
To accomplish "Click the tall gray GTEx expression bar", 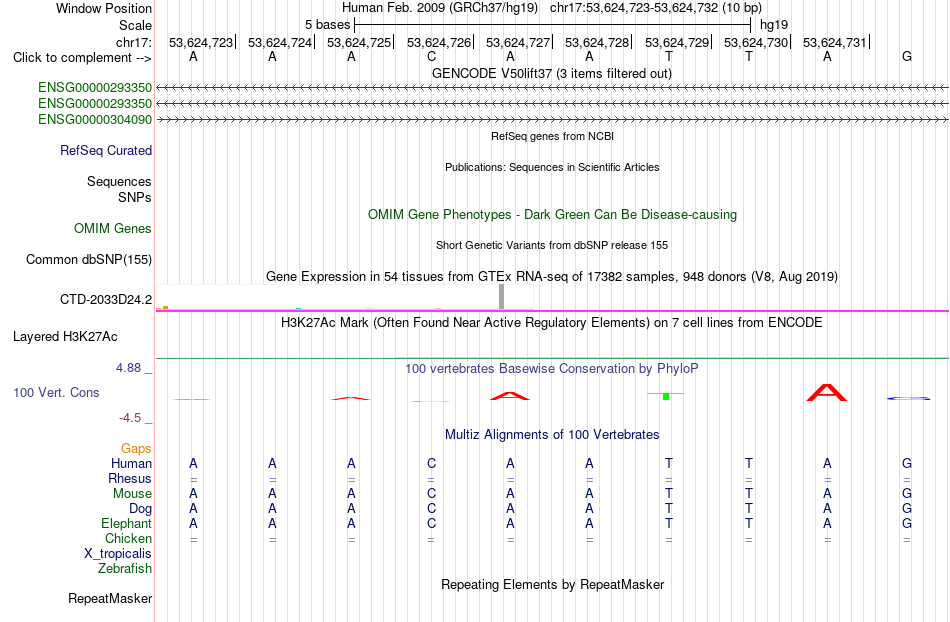I will (502, 297).
